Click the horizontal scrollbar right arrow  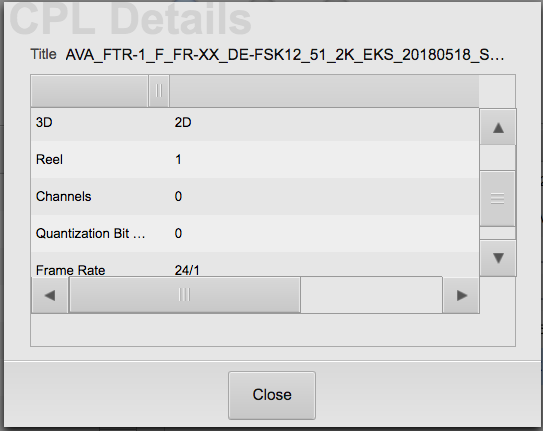(461, 295)
